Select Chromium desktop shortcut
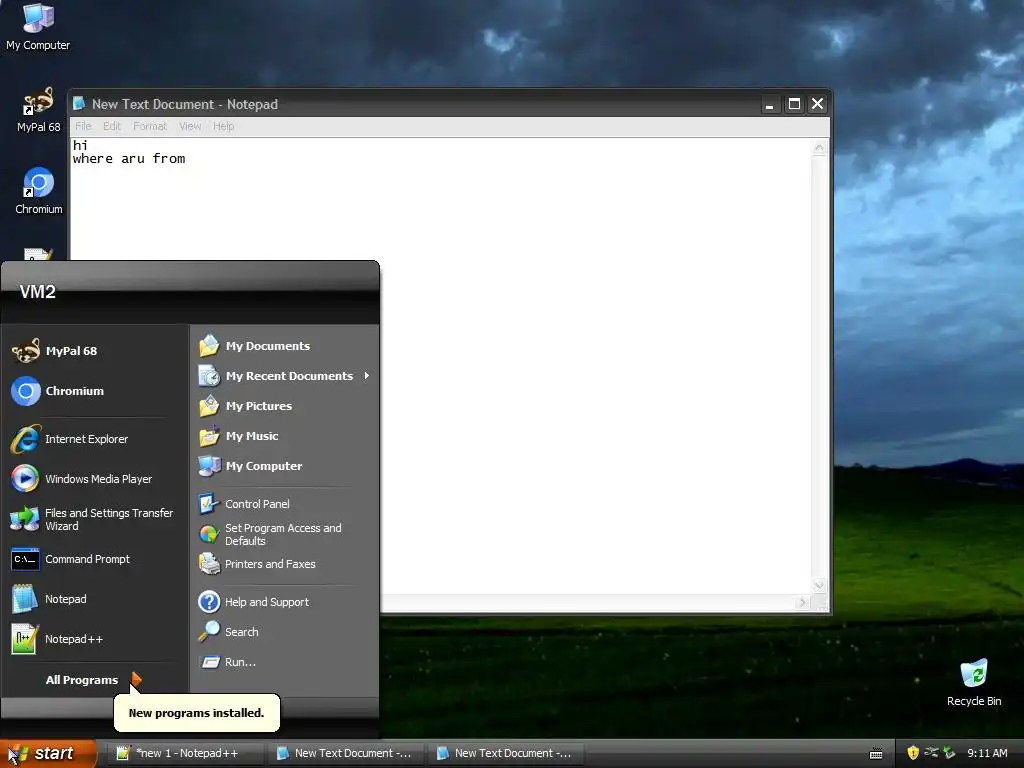The width and height of the screenshot is (1024, 768). tap(39, 191)
